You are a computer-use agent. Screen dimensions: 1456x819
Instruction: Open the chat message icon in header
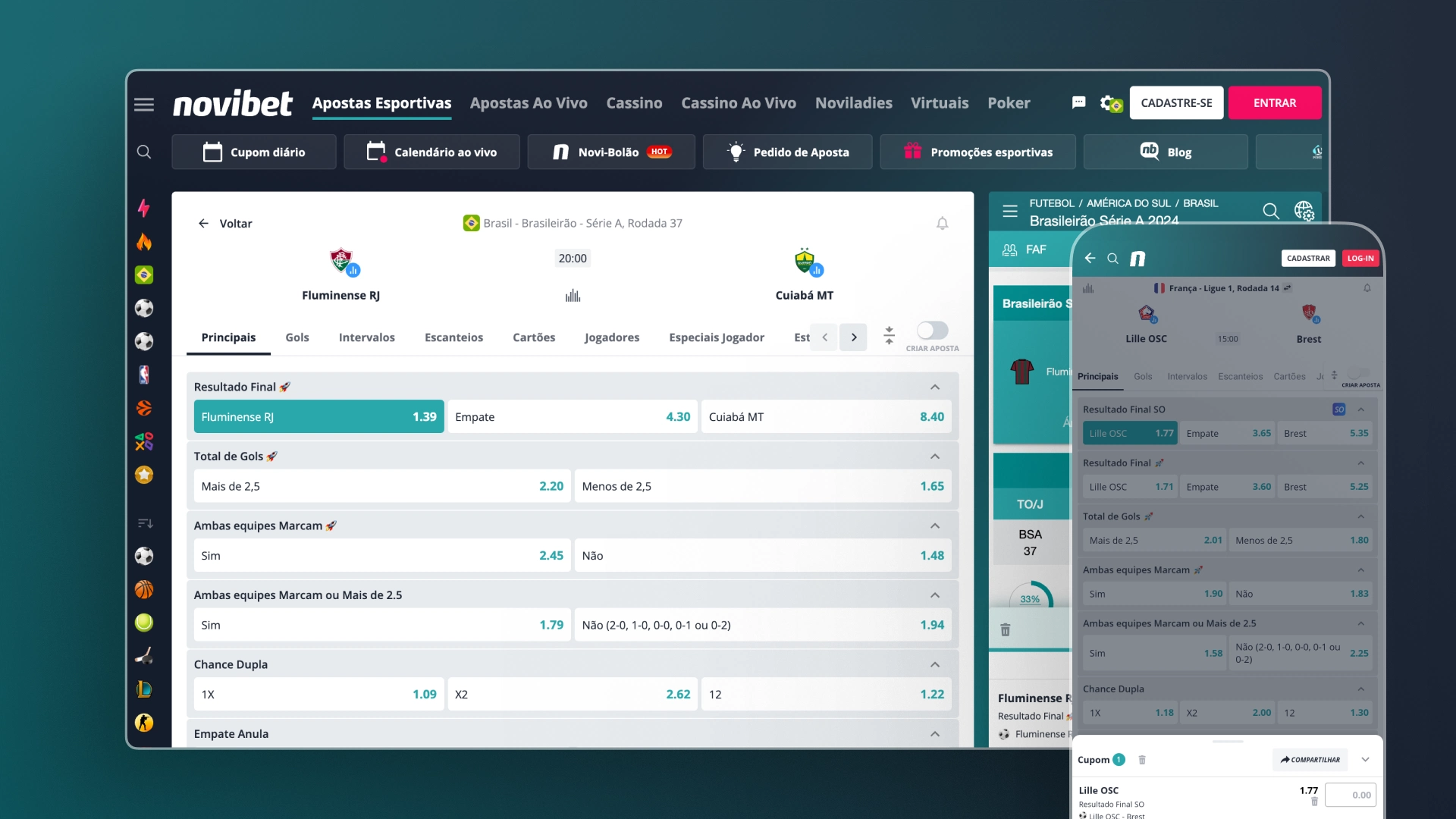[1078, 102]
